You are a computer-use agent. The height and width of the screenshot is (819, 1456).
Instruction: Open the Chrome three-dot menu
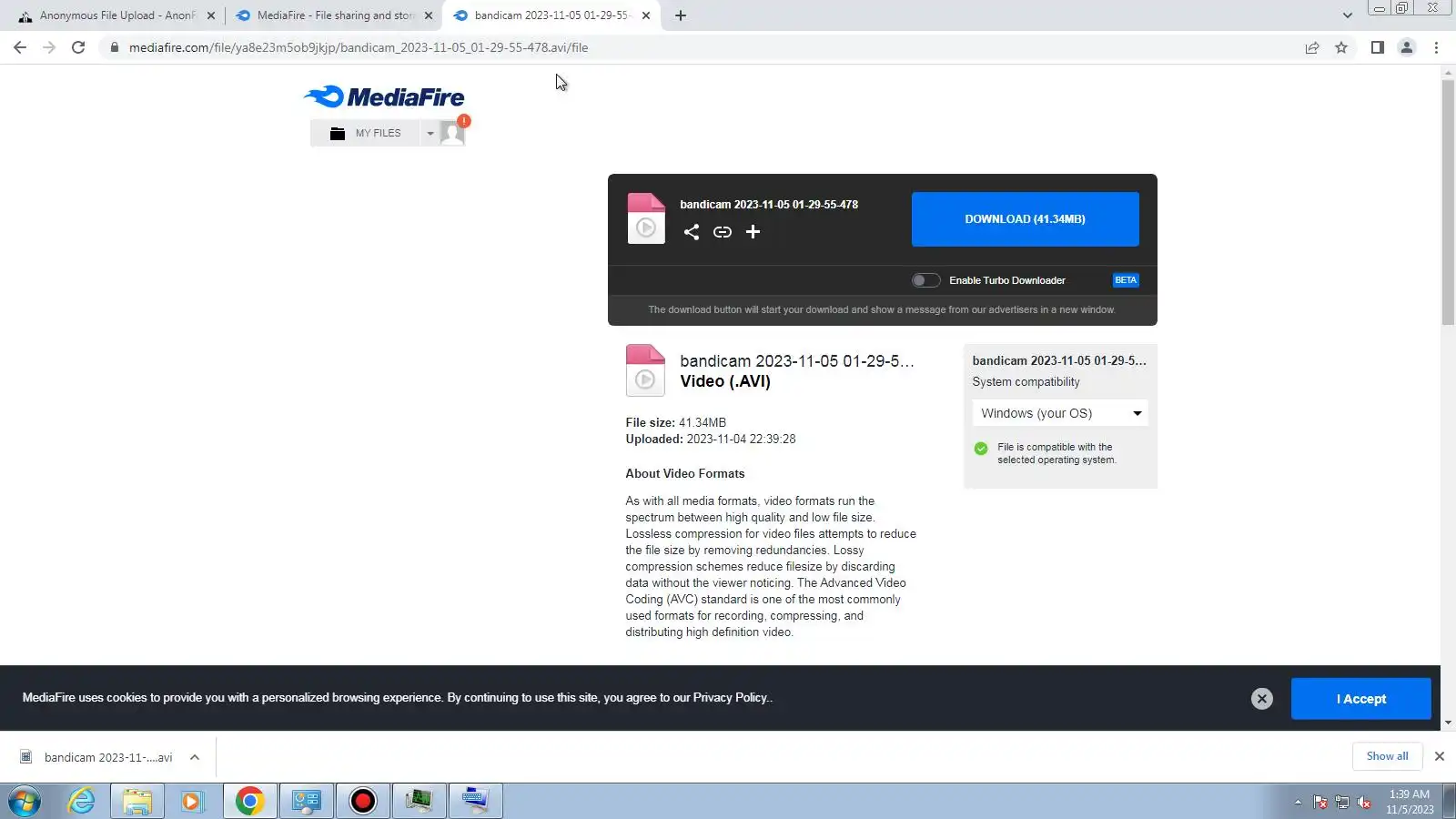[x=1436, y=47]
